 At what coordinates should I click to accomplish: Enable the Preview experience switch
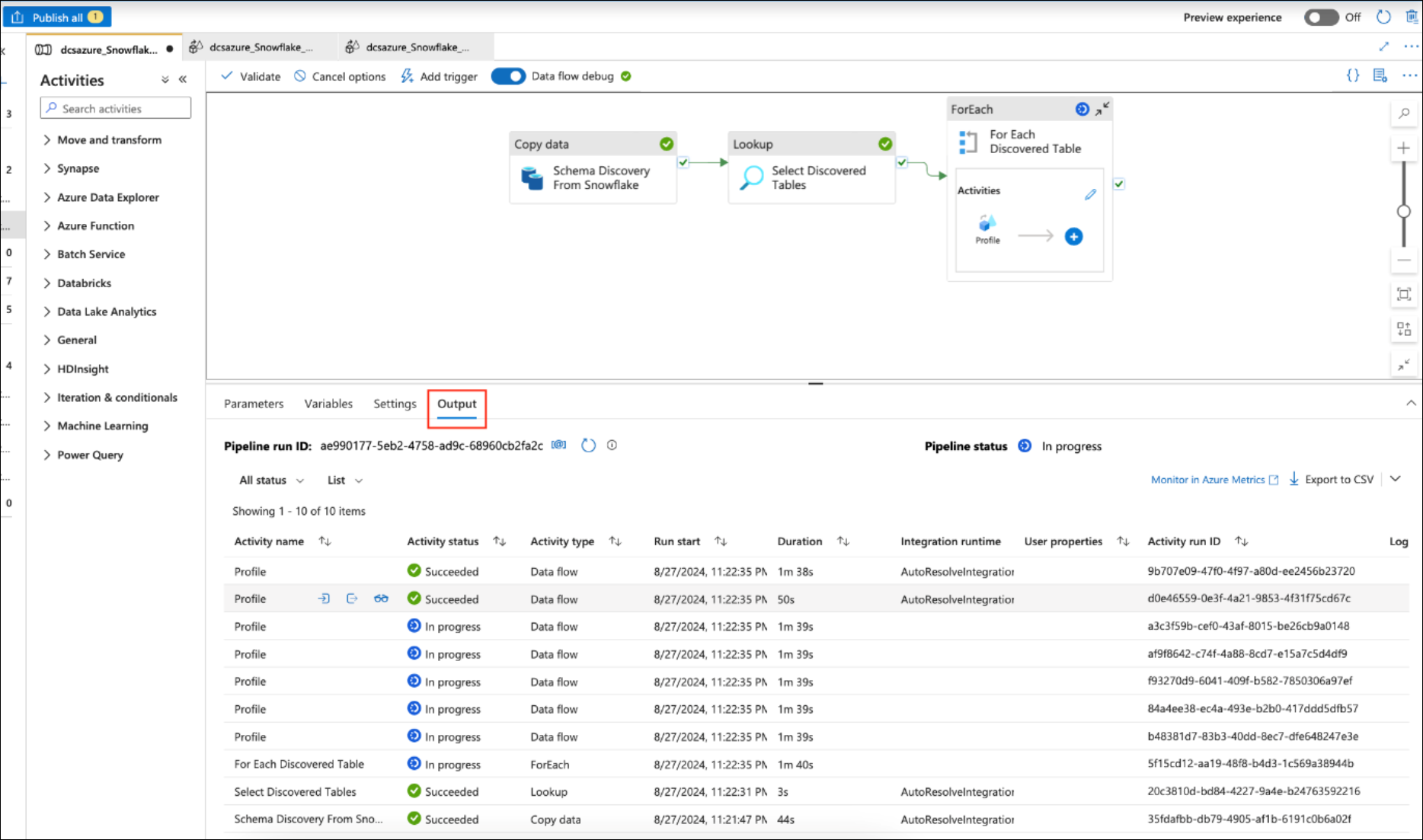coord(1321,18)
